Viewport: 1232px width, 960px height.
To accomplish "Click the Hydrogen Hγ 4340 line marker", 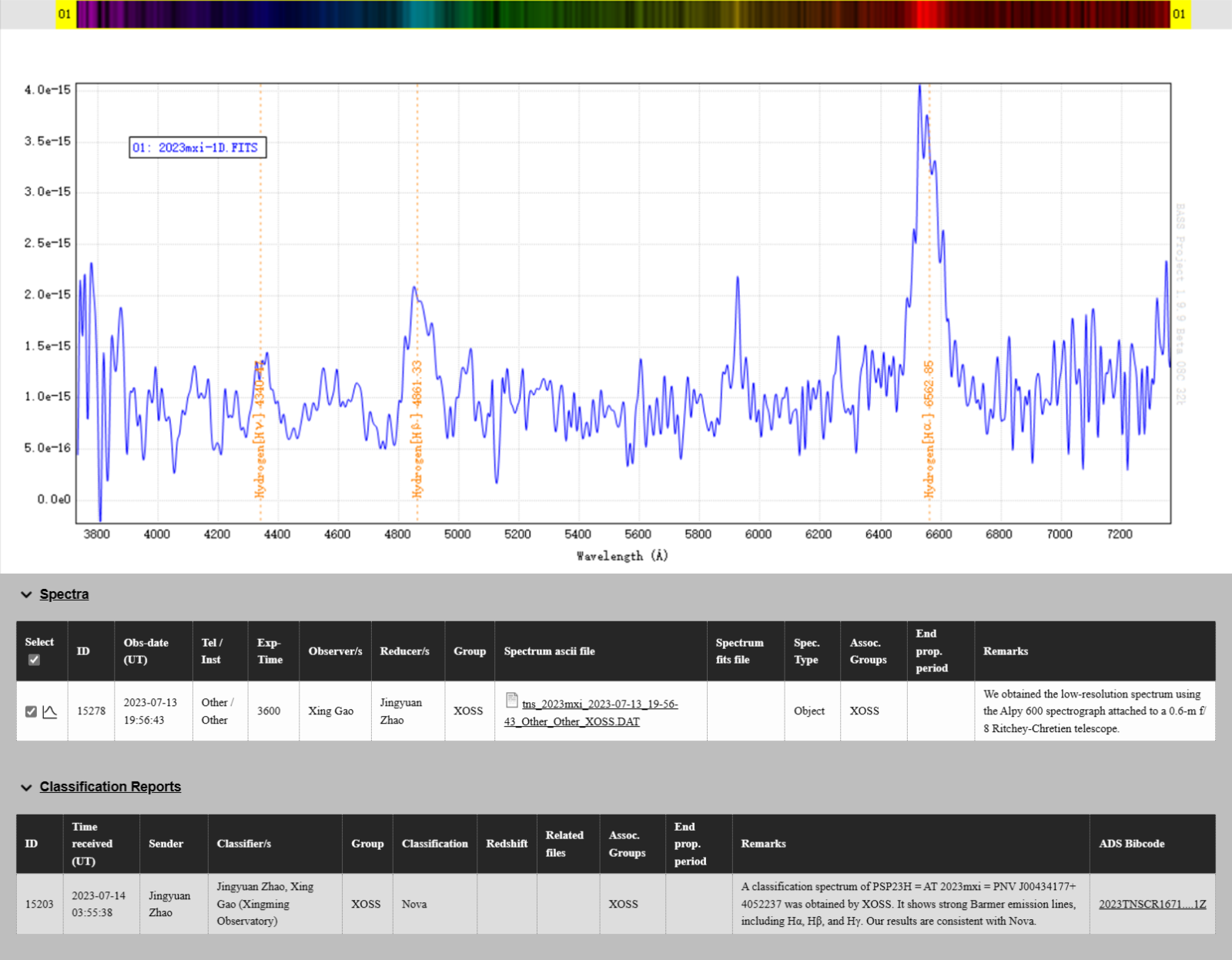I will (260, 429).
